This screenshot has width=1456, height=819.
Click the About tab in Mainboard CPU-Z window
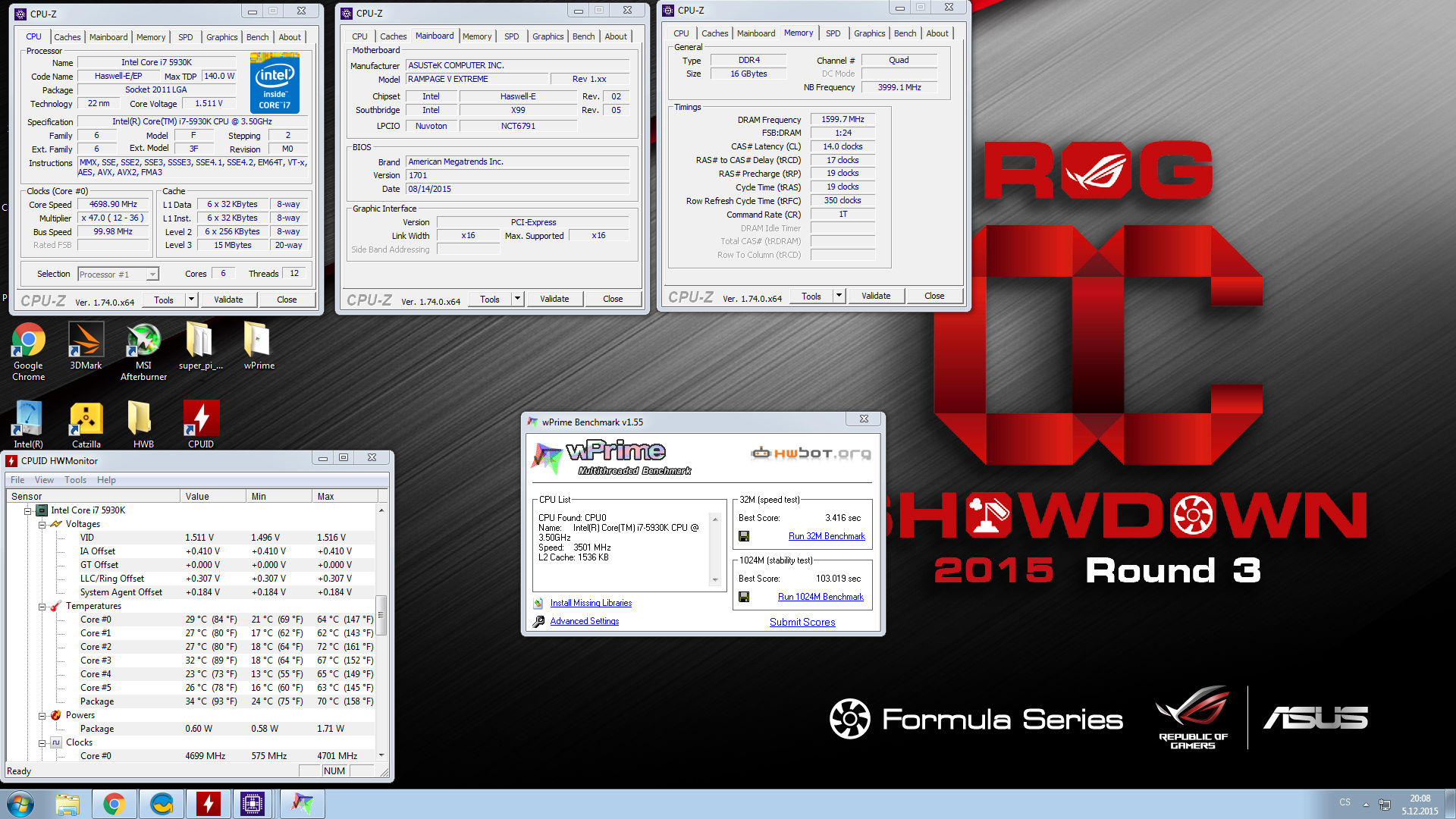[x=616, y=36]
